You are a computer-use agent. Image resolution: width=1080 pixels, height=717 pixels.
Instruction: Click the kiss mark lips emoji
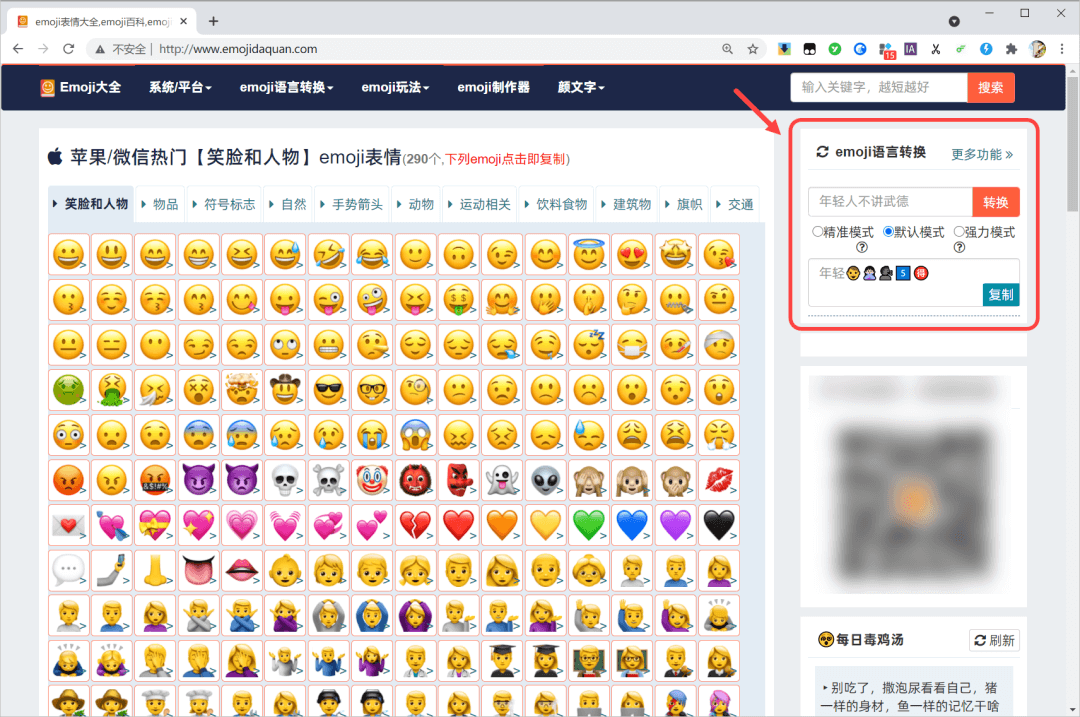(719, 480)
